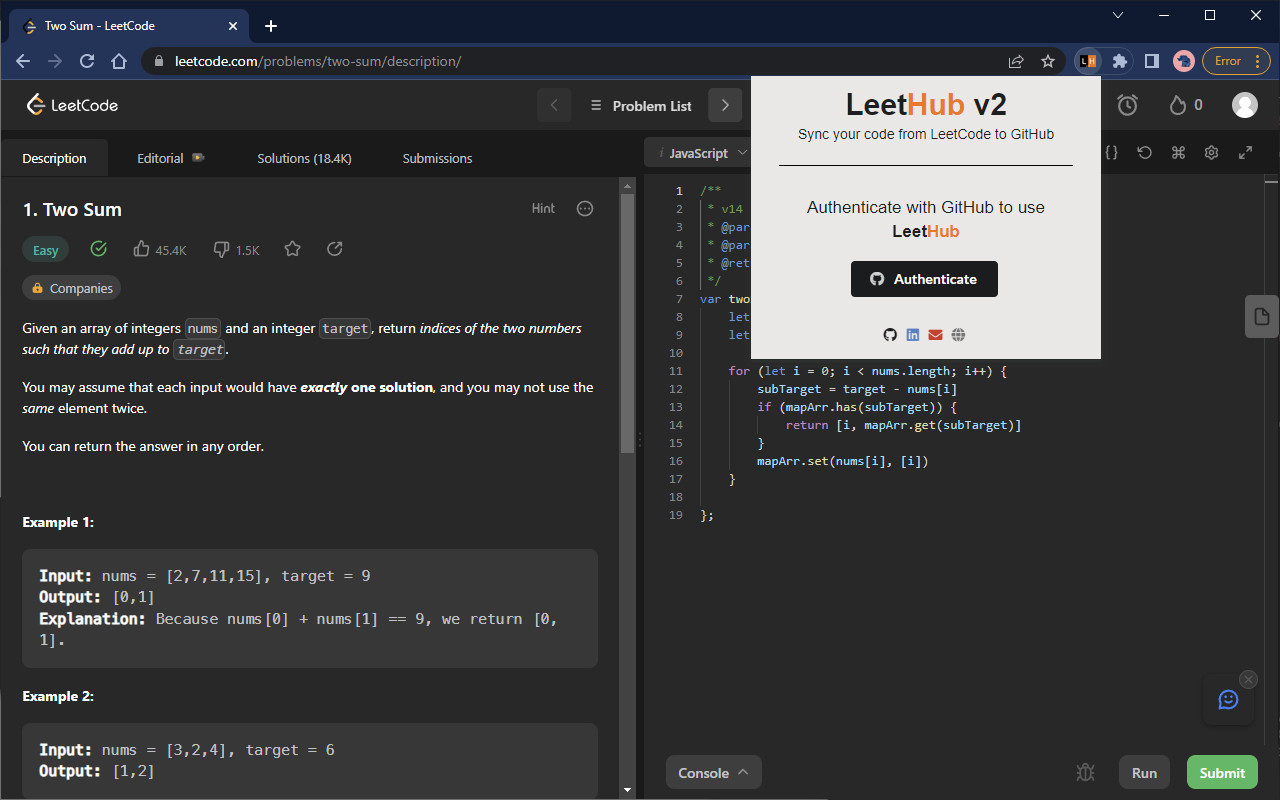Open the Chrome extensions puzzle icon

(1120, 61)
